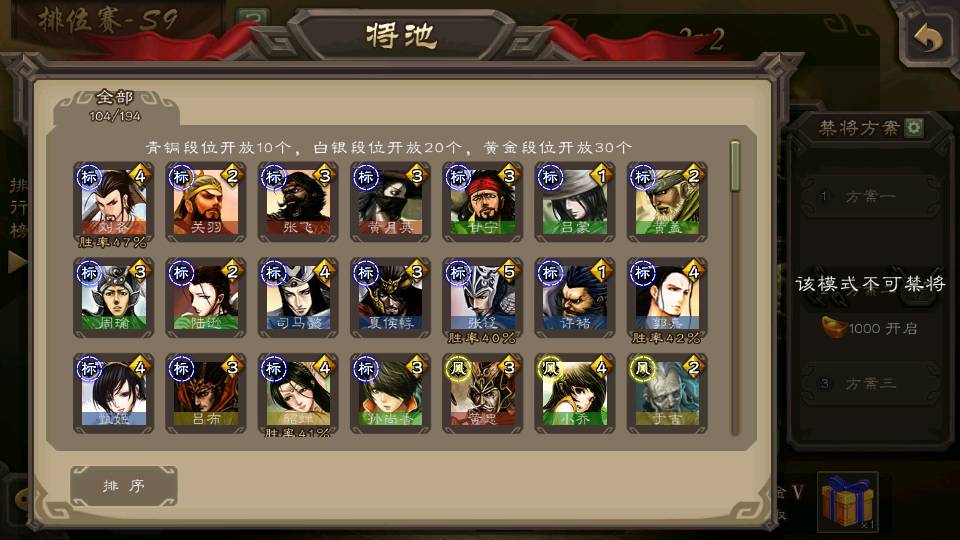Unlock scheme with 1000 开启 button
Image resolution: width=960 pixels, height=540 pixels.
[x=869, y=328]
